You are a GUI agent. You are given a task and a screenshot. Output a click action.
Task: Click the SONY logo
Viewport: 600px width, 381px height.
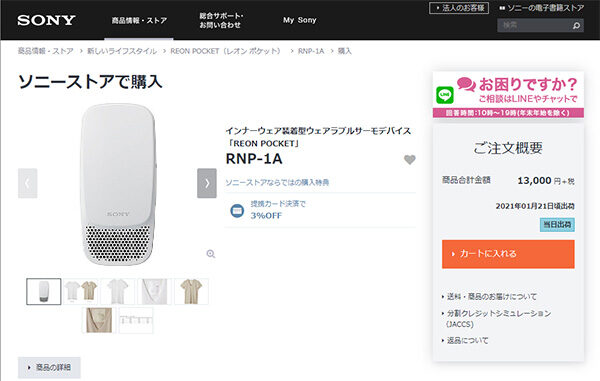click(x=46, y=20)
